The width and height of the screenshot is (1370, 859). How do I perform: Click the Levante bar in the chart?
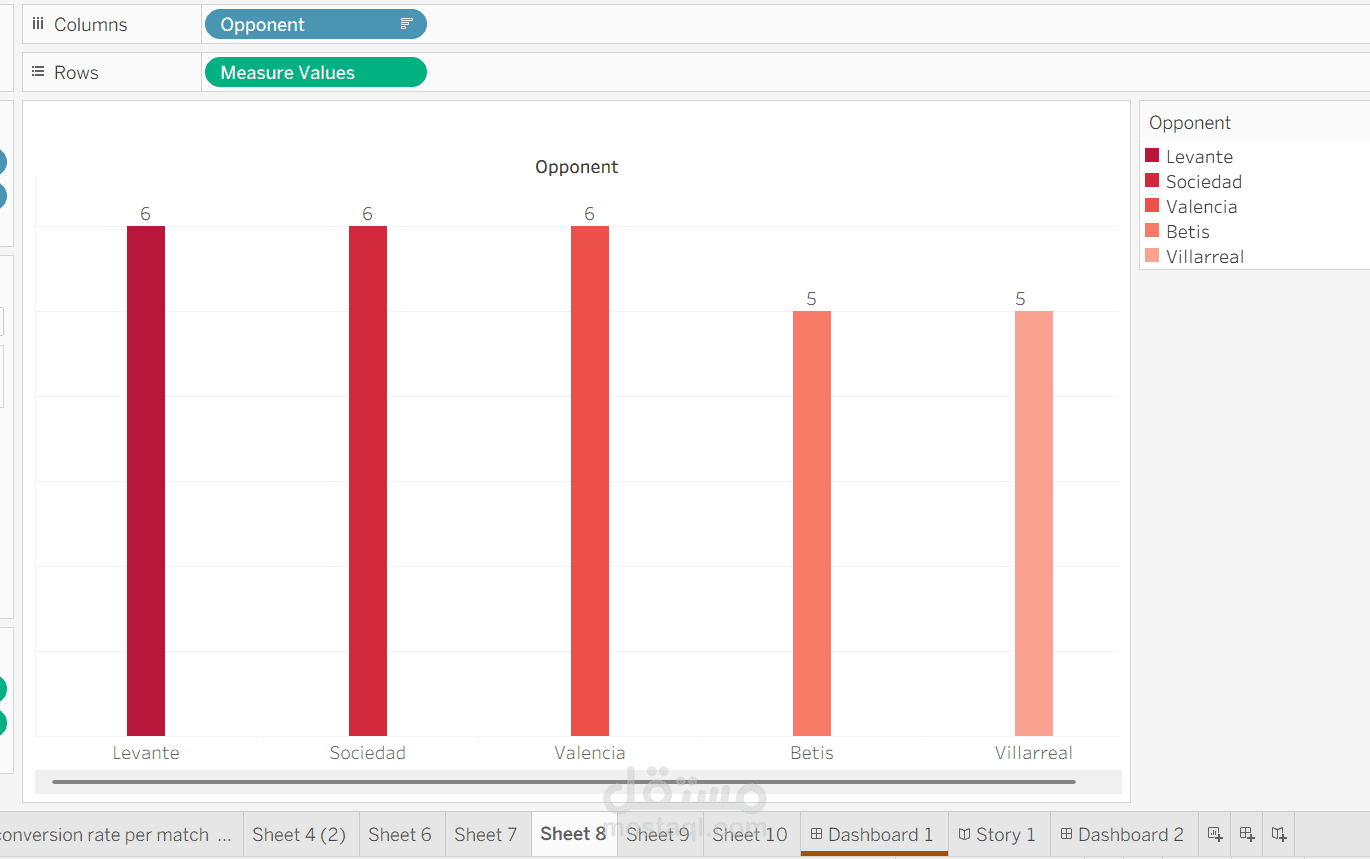point(146,481)
